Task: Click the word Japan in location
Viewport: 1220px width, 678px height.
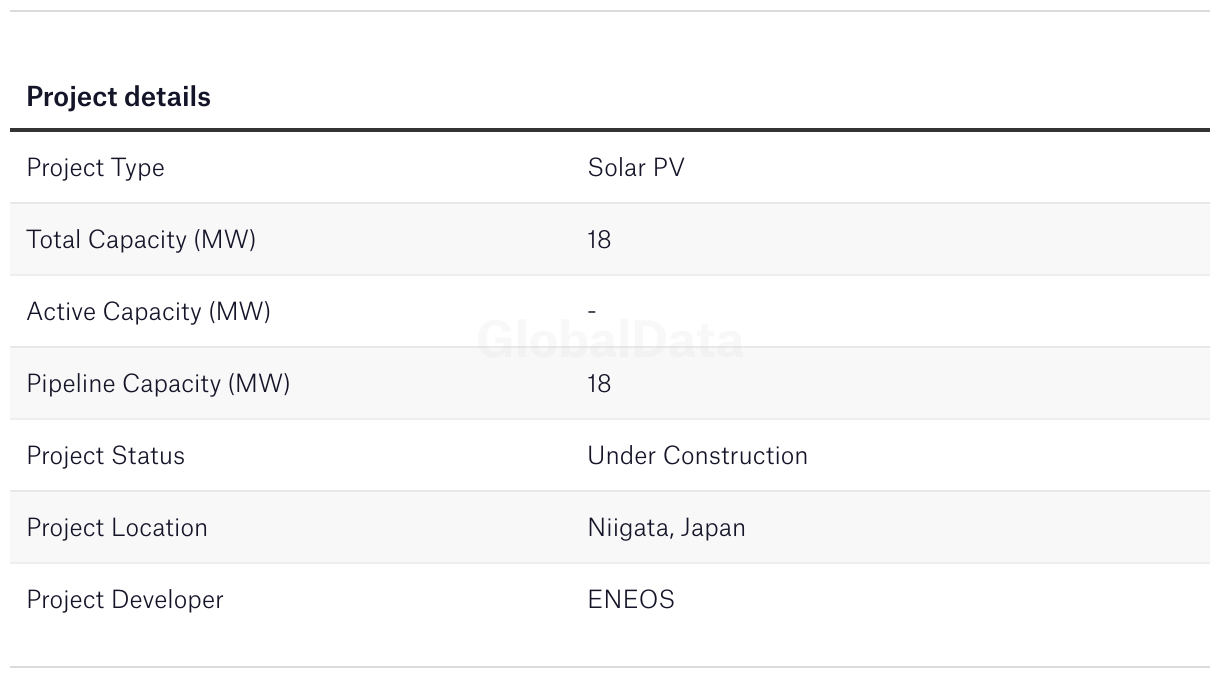Action: click(x=713, y=528)
